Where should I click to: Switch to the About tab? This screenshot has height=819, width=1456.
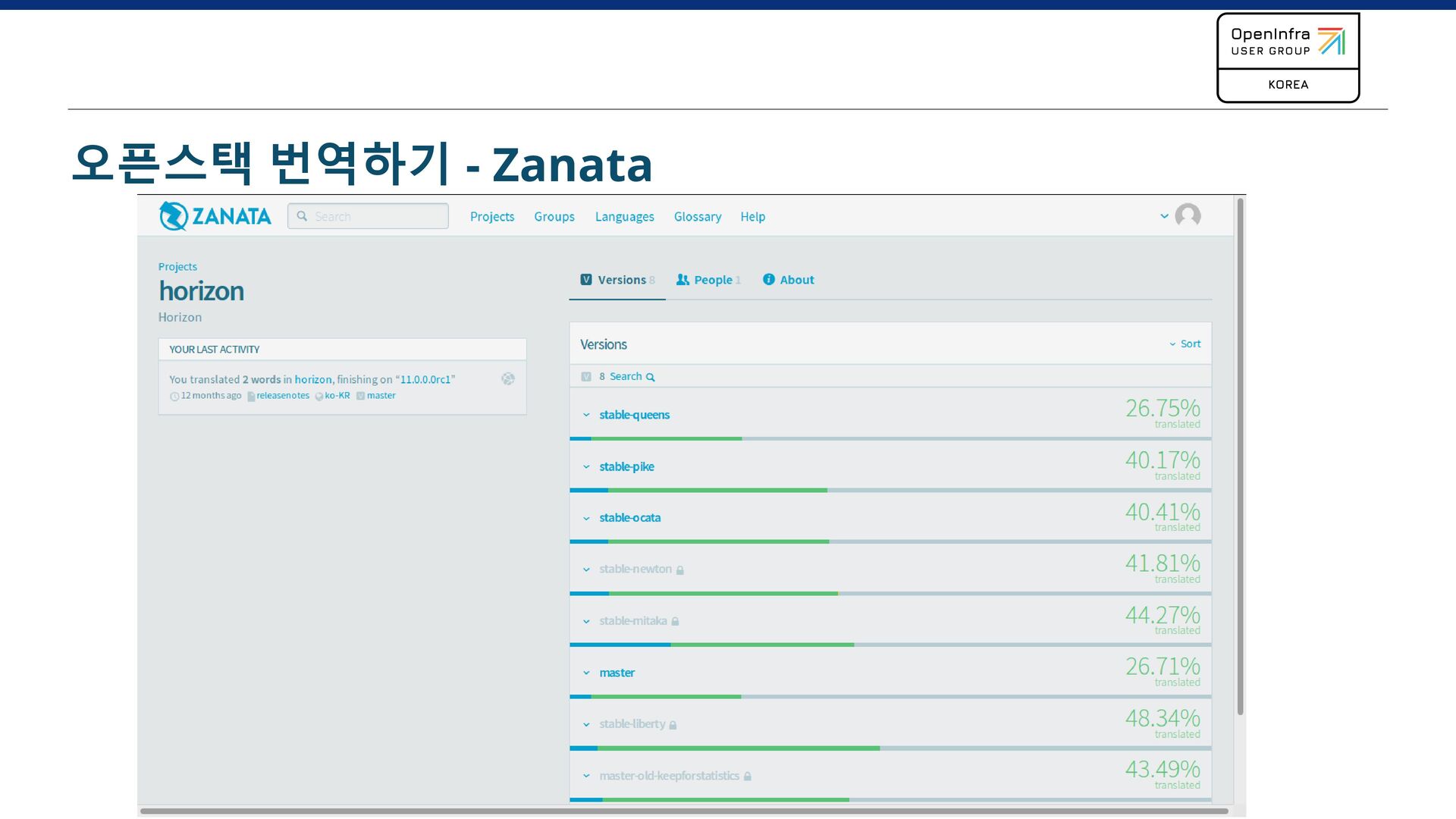[789, 280]
